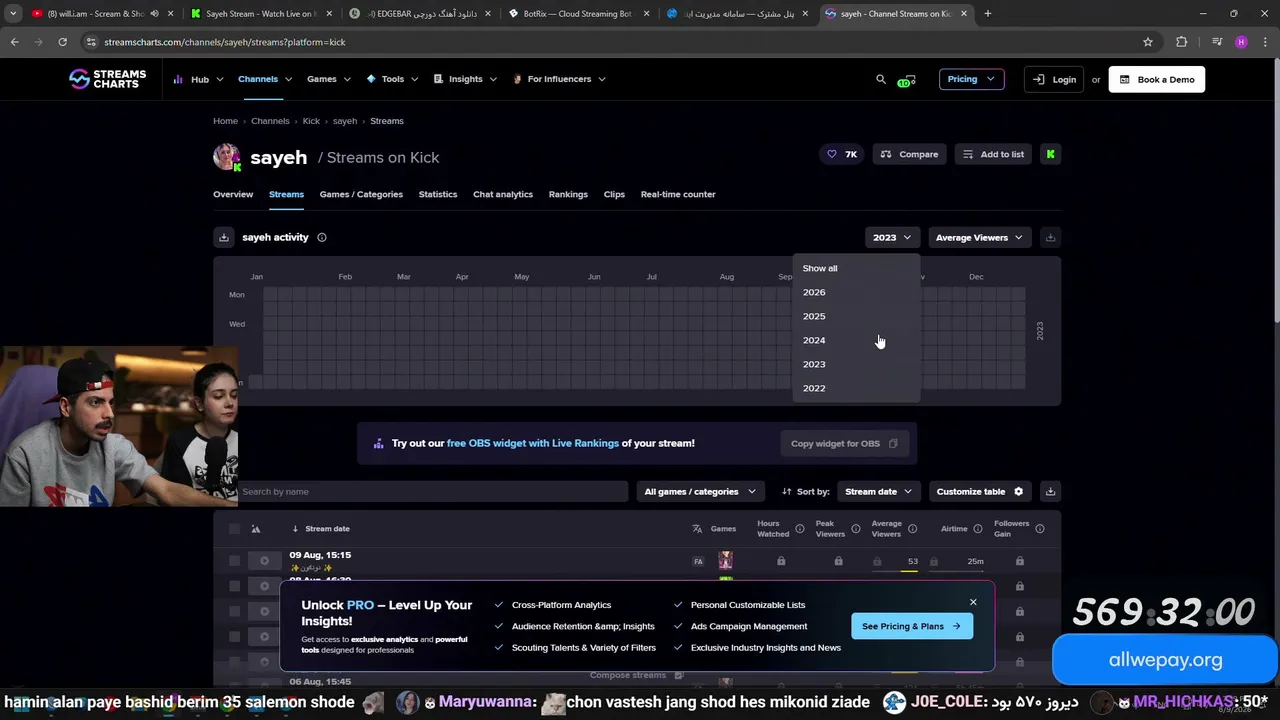The height and width of the screenshot is (720, 1280).
Task: Open the Tools navigation dropdown
Action: tap(392, 79)
